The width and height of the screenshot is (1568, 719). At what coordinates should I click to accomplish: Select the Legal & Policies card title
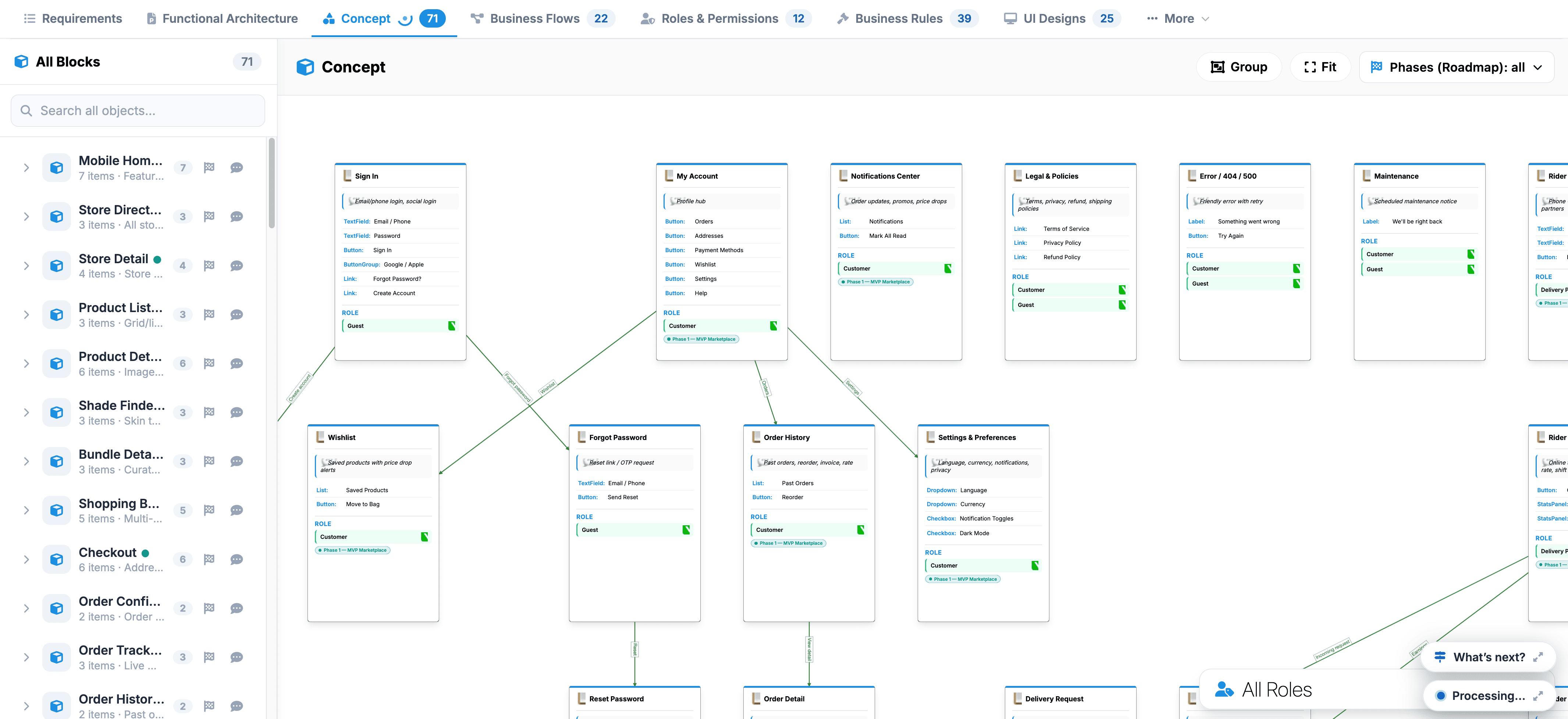1051,176
